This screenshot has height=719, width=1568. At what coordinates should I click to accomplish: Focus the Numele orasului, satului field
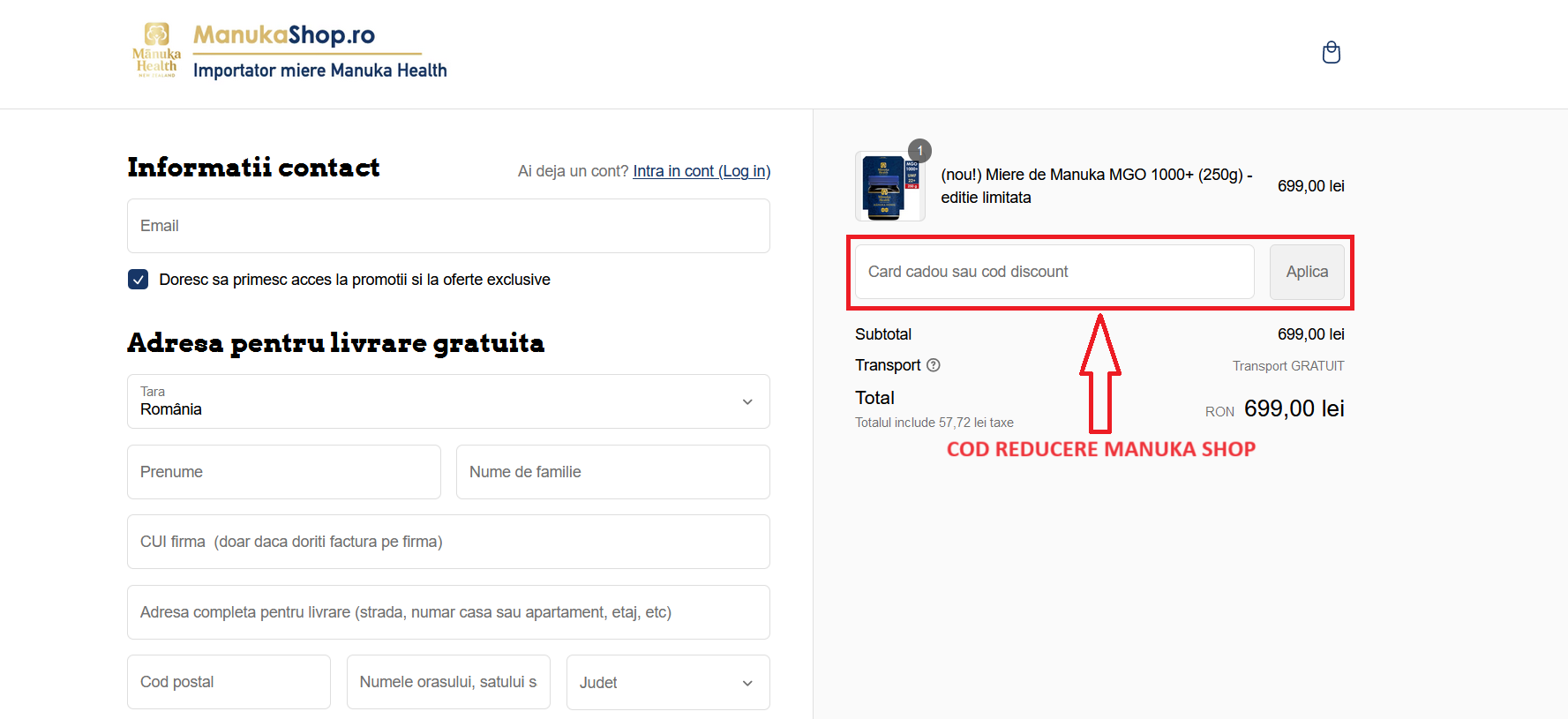[x=448, y=682]
